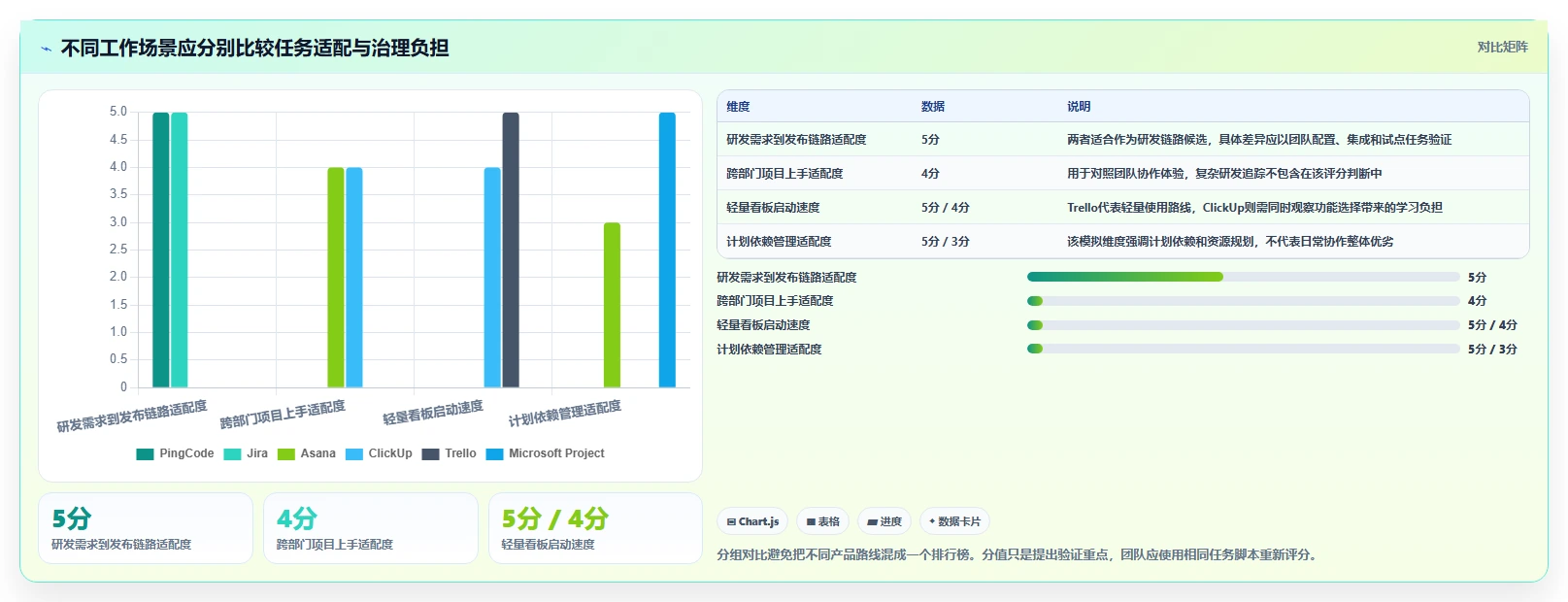Screen dimensions: 1568x602
Task: Click the 对比矩阵 tag in the header
Action: click(1502, 48)
